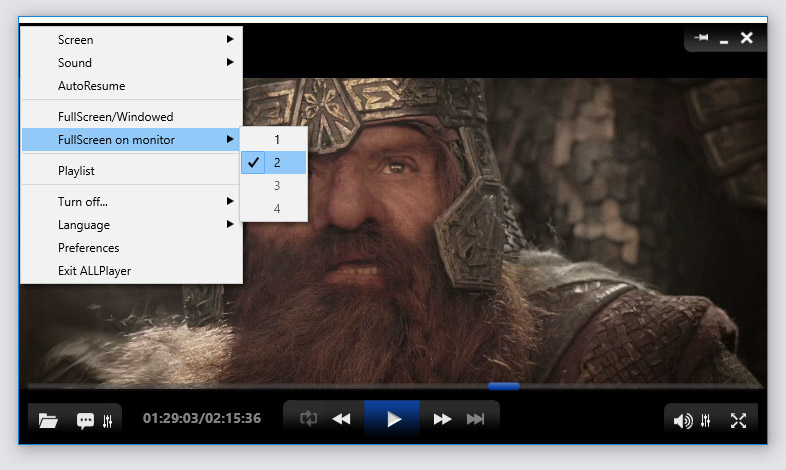Skip to next track icon
786x470 pixels.
pyautogui.click(x=476, y=419)
